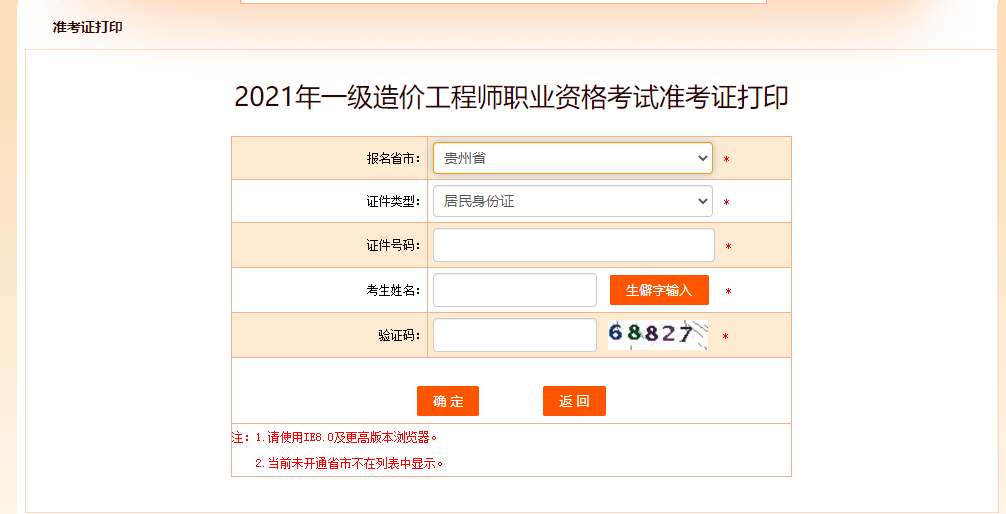Submit the form with 确定 button
Viewport: 1006px width, 514px height.
click(448, 401)
